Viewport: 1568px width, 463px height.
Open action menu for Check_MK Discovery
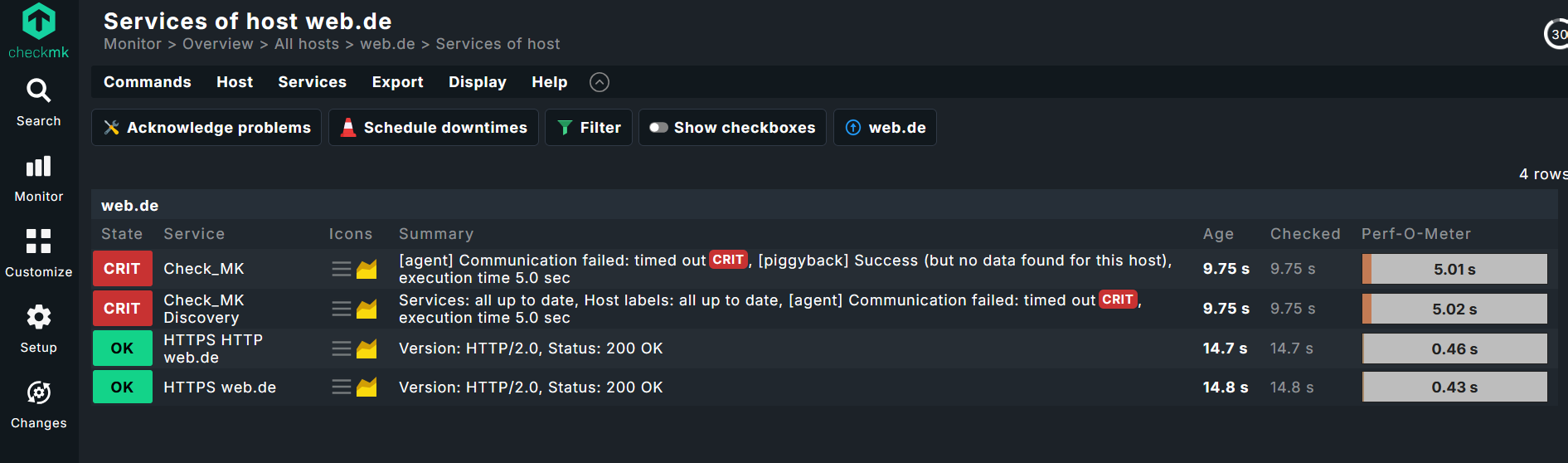(341, 309)
